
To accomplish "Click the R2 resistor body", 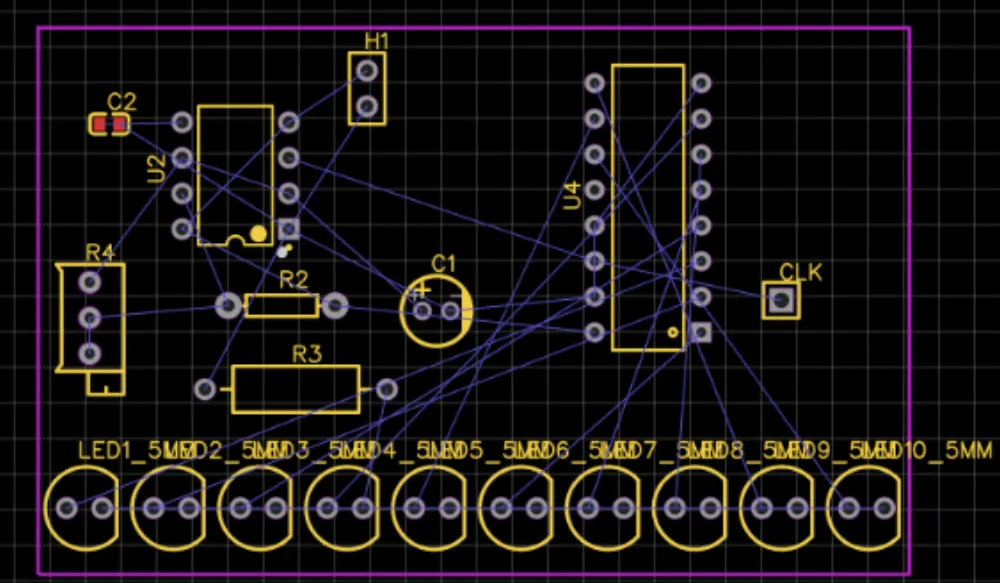I will click(x=282, y=305).
